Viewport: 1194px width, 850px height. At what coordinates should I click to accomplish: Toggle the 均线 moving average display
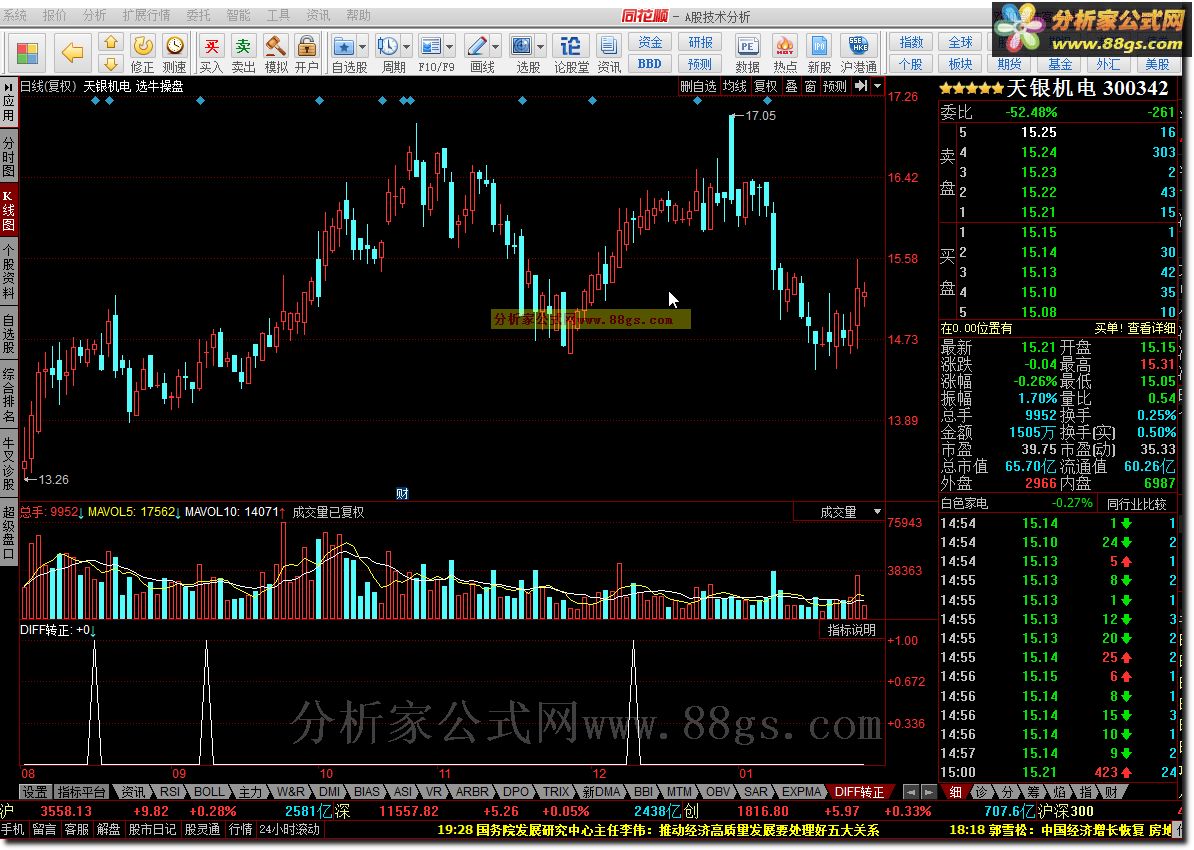click(735, 86)
